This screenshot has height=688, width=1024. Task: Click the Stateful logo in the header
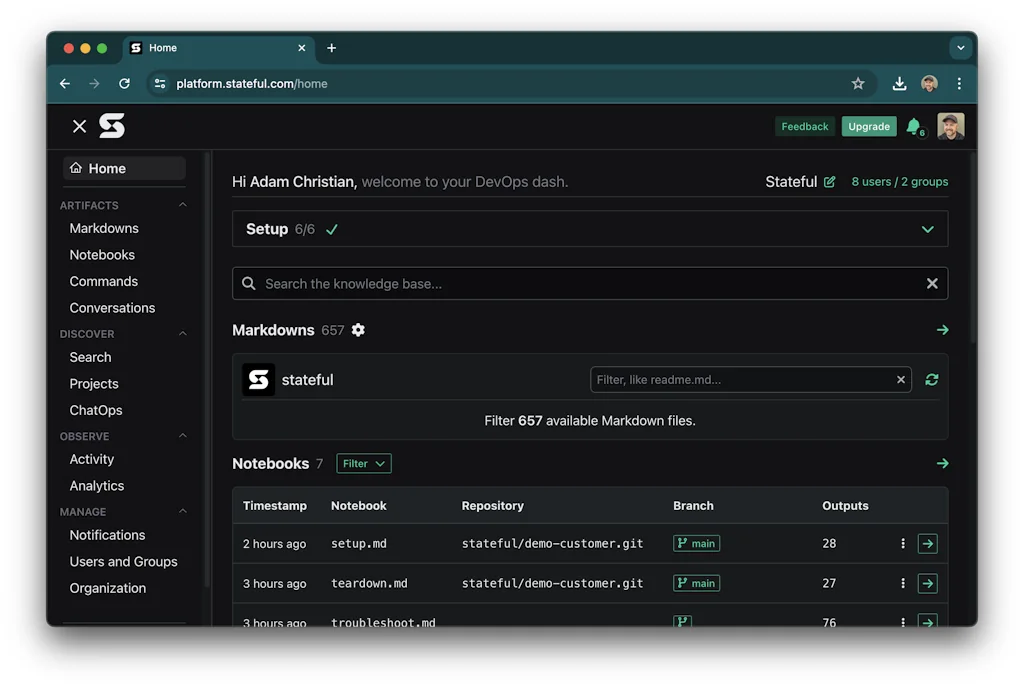[111, 126]
